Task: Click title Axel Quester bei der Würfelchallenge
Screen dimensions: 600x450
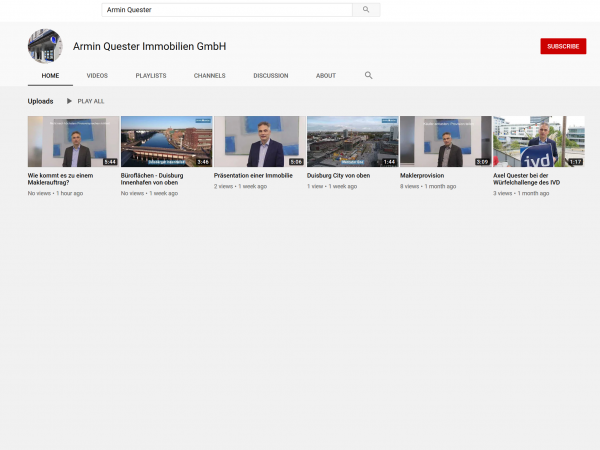Action: pos(526,179)
